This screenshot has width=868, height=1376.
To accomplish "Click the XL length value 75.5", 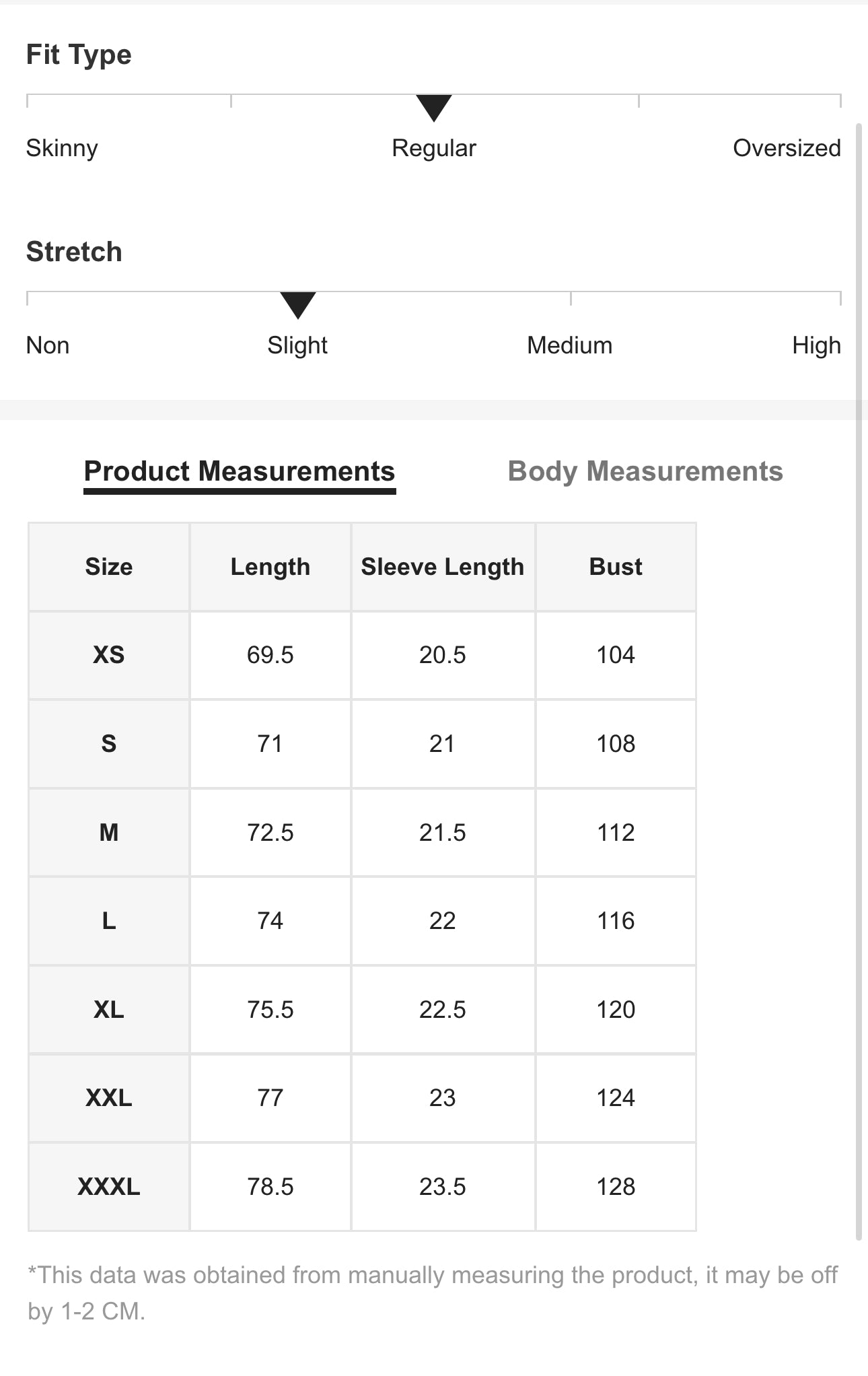I will click(x=270, y=1010).
